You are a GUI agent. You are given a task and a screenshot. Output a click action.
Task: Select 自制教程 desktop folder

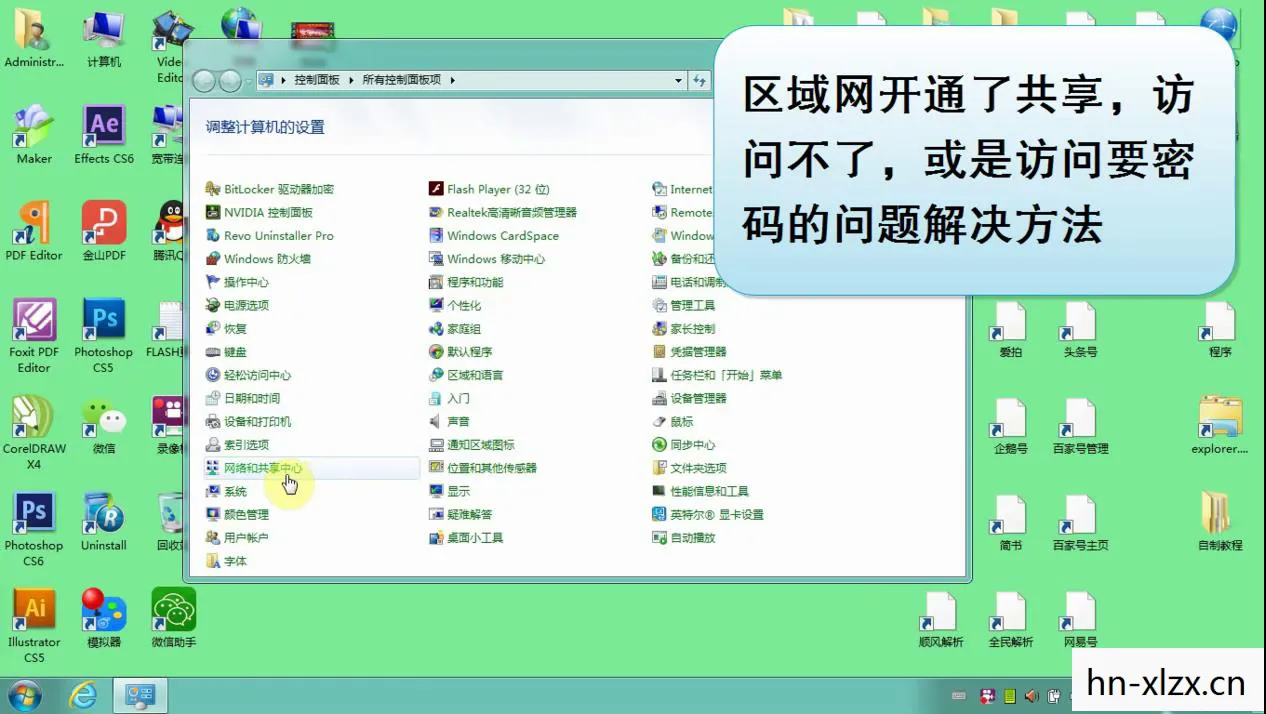[1220, 521]
